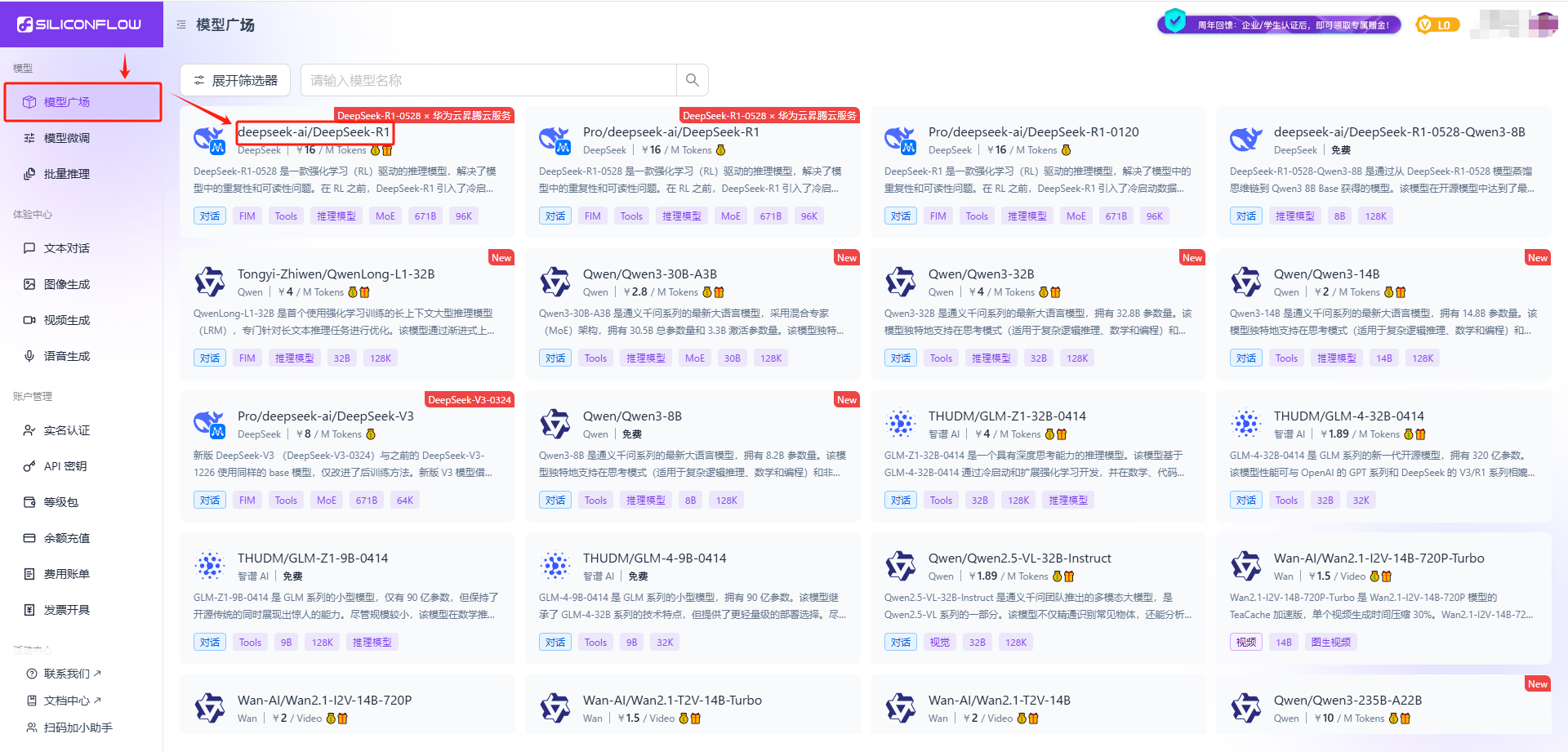
Task: Click the DeepSeek icon on Pro/DeepSeek-V3 card
Action: (210, 424)
